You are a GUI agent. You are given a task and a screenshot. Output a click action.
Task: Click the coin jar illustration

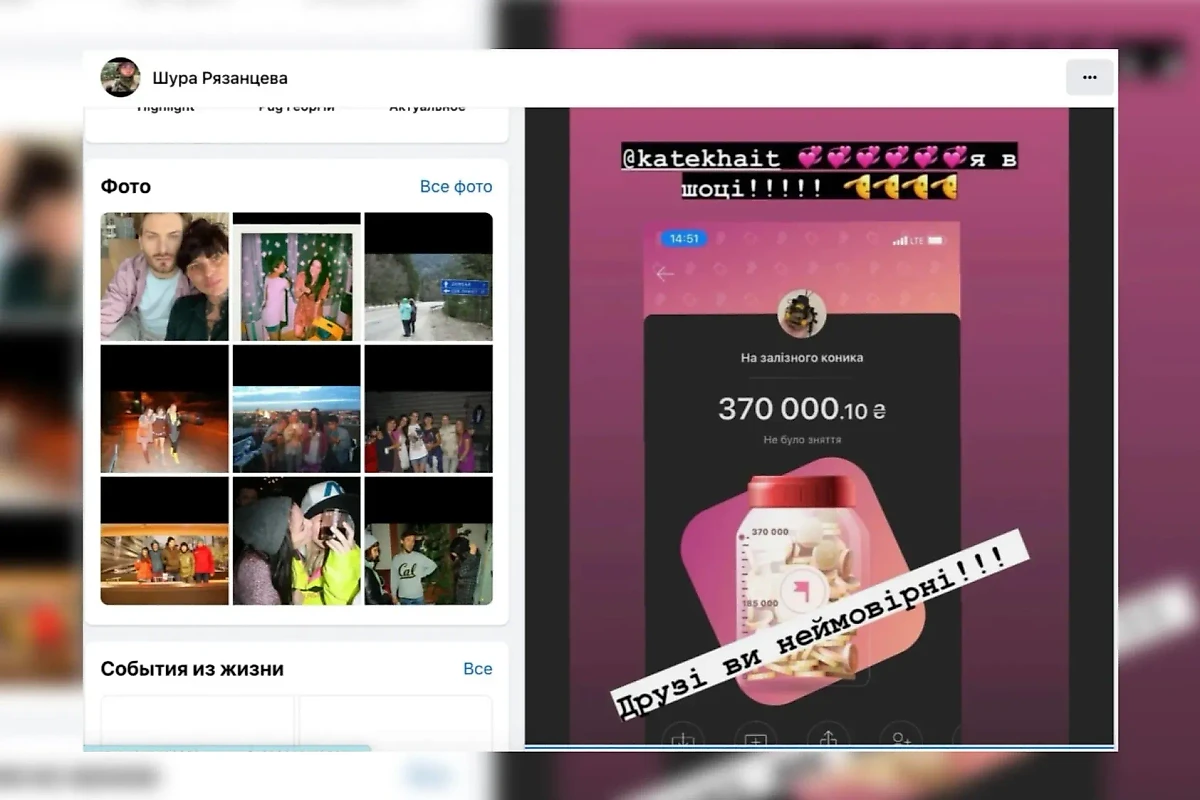click(x=797, y=580)
